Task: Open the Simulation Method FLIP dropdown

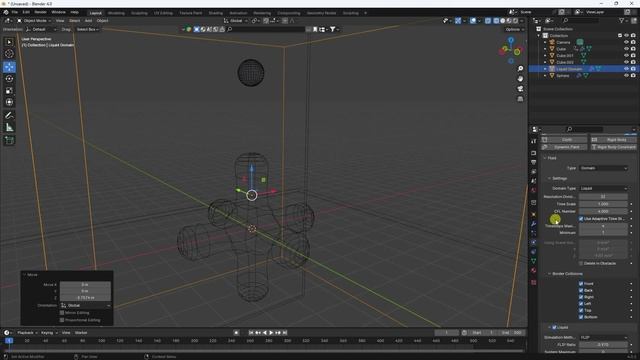Action: click(603, 338)
